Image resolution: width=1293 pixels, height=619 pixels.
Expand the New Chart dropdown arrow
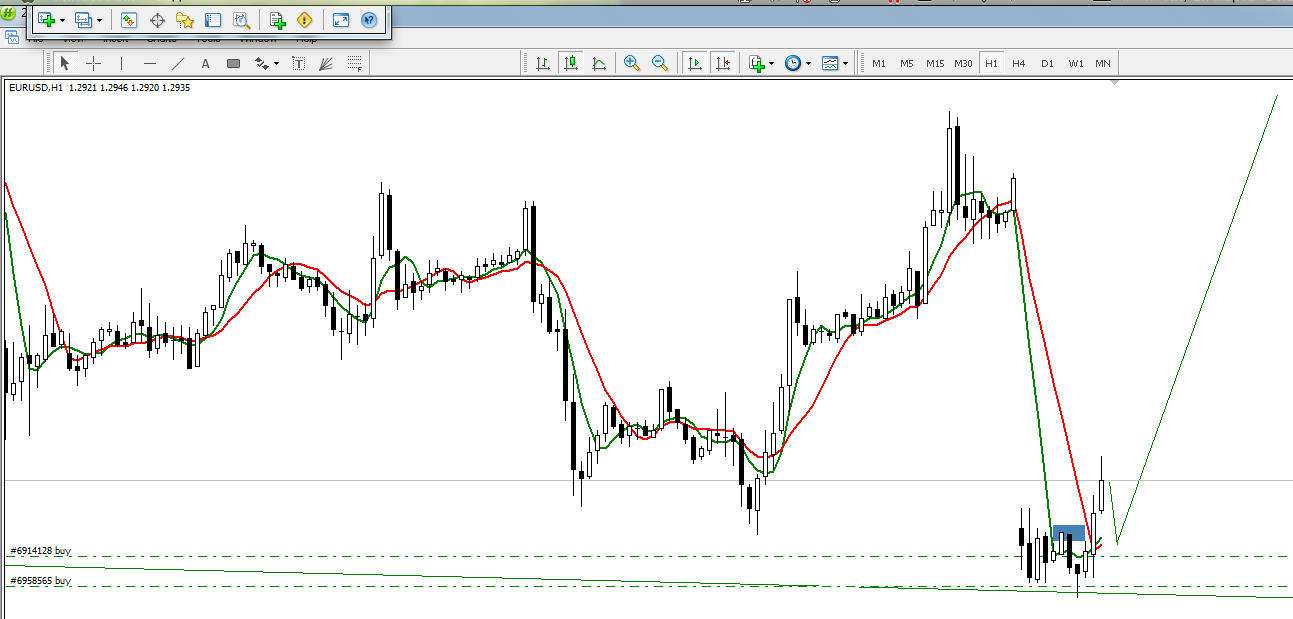point(62,20)
